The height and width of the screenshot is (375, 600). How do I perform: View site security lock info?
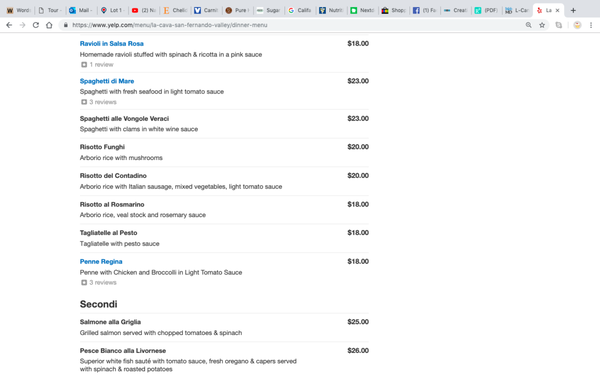coord(66,25)
